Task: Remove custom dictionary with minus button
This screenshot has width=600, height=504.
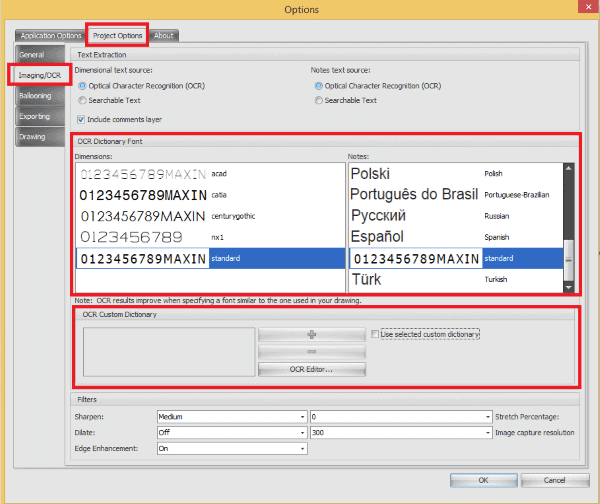Action: [312, 352]
